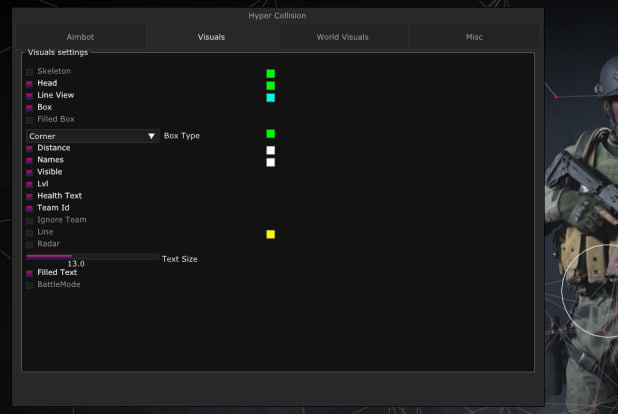This screenshot has height=414, width=618.
Task: Disable the Head checkbox
Action: tap(30, 84)
